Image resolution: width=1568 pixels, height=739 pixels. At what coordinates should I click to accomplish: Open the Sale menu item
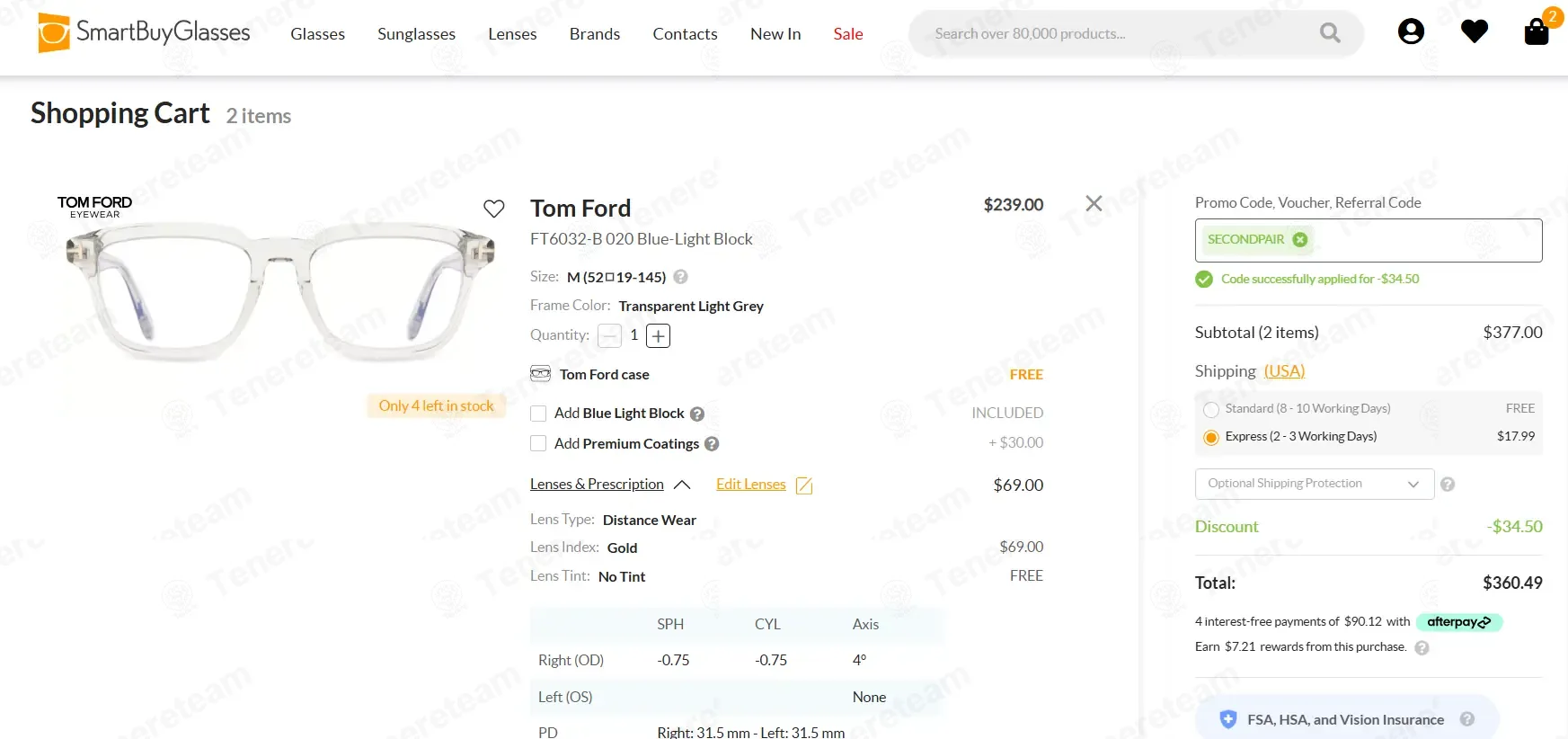click(x=848, y=34)
